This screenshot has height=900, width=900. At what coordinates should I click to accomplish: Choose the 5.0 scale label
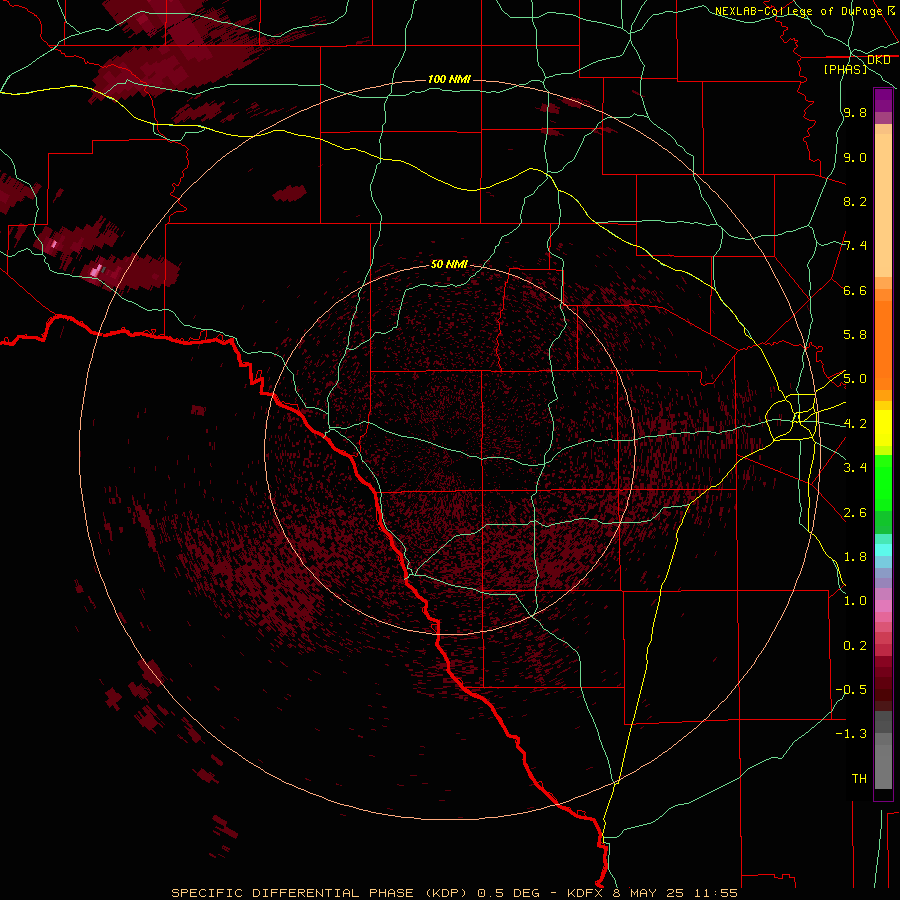(855, 379)
